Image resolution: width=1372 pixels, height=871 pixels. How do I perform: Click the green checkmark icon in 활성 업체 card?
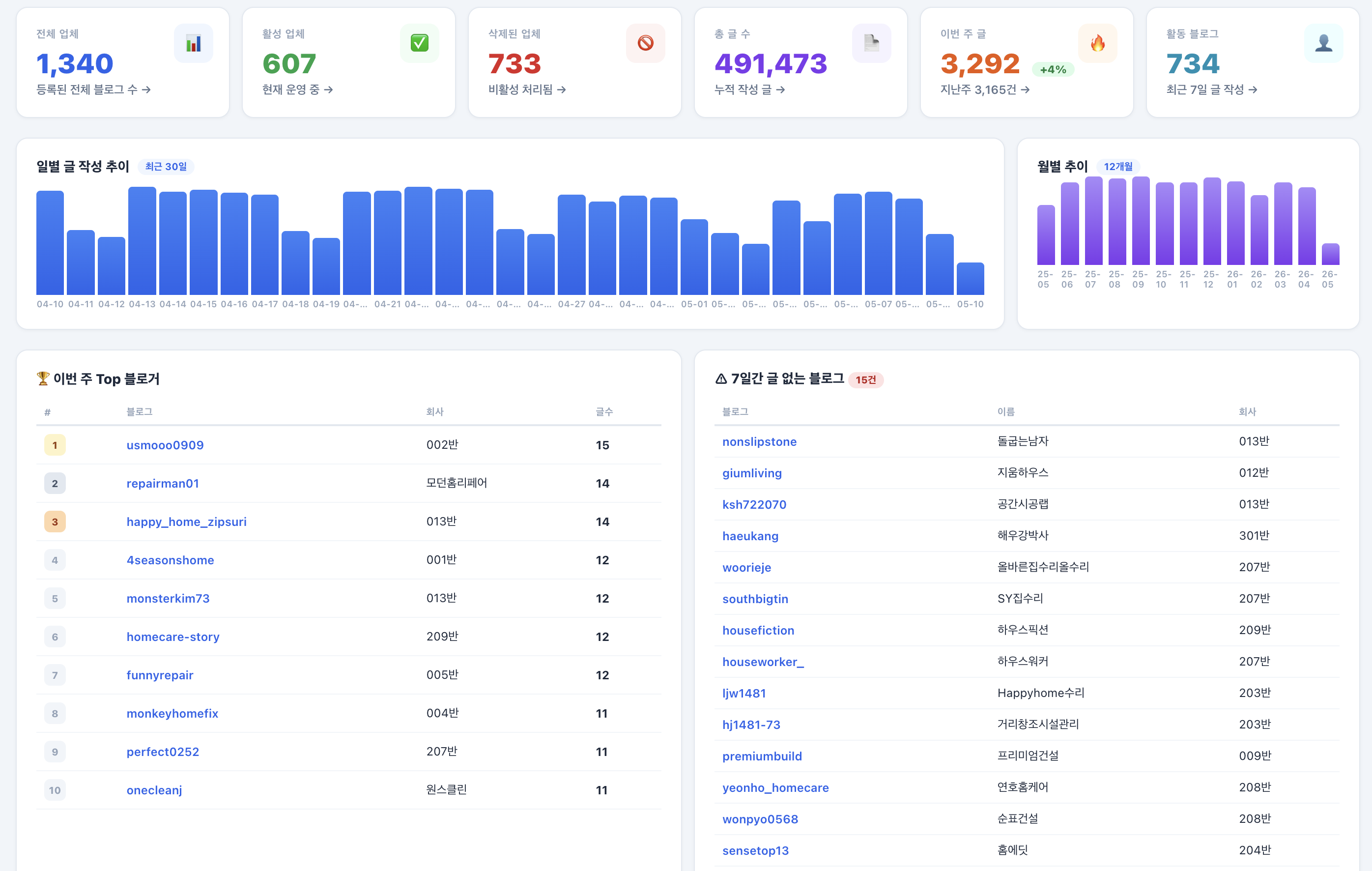click(419, 43)
